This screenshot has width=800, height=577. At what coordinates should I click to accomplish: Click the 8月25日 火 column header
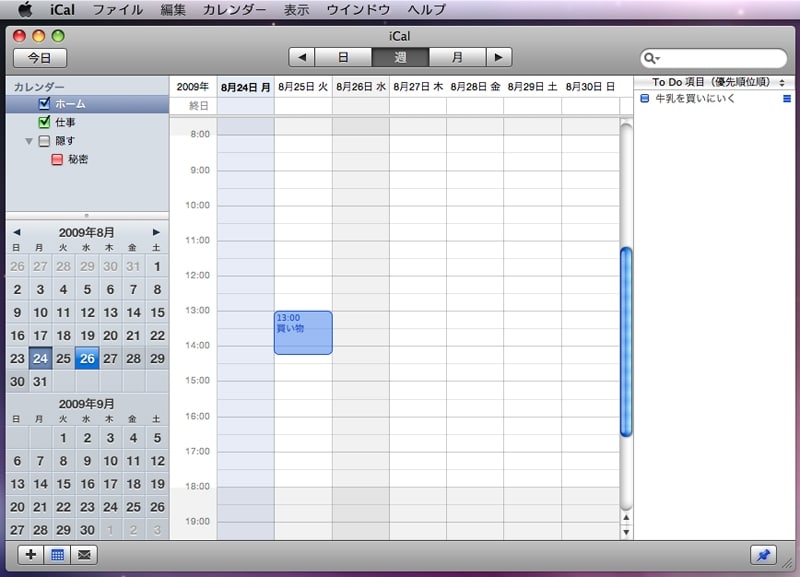tap(303, 87)
